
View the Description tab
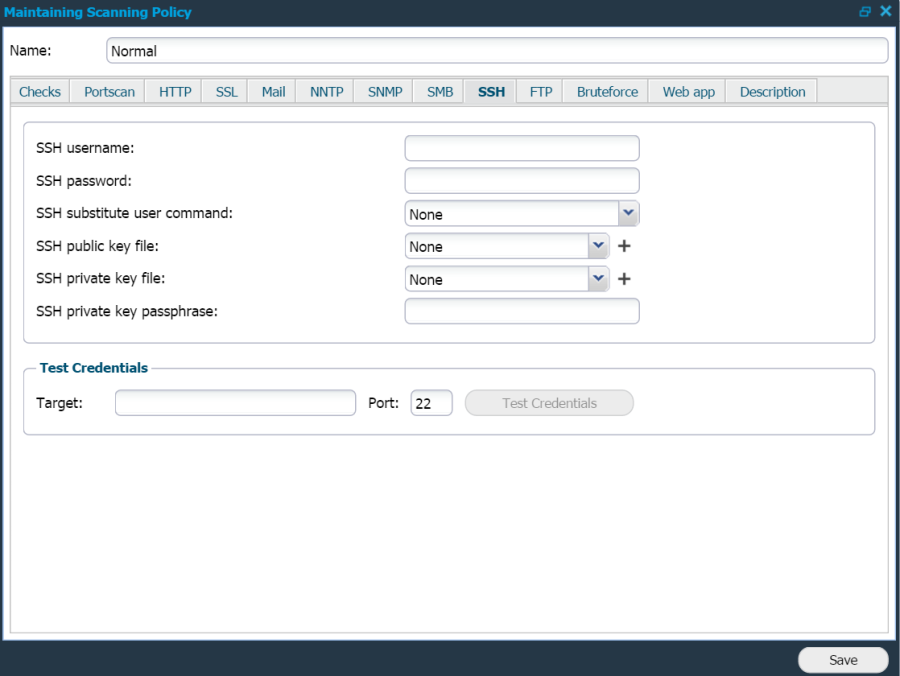point(771,91)
